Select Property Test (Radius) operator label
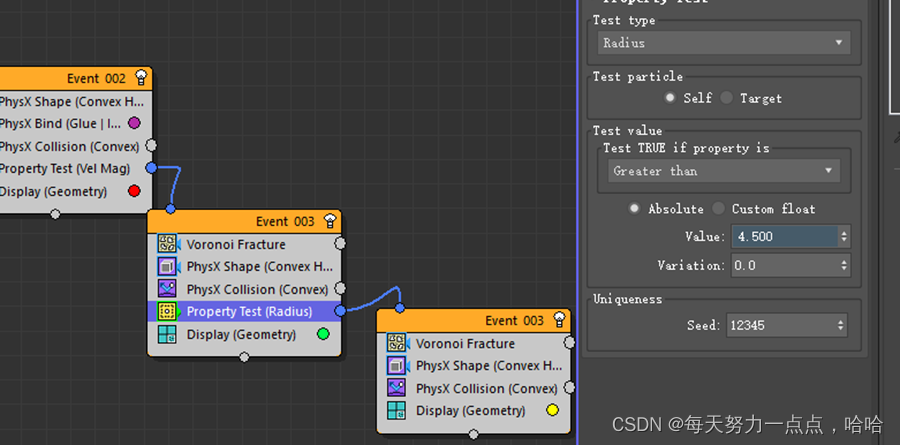 [x=249, y=311]
